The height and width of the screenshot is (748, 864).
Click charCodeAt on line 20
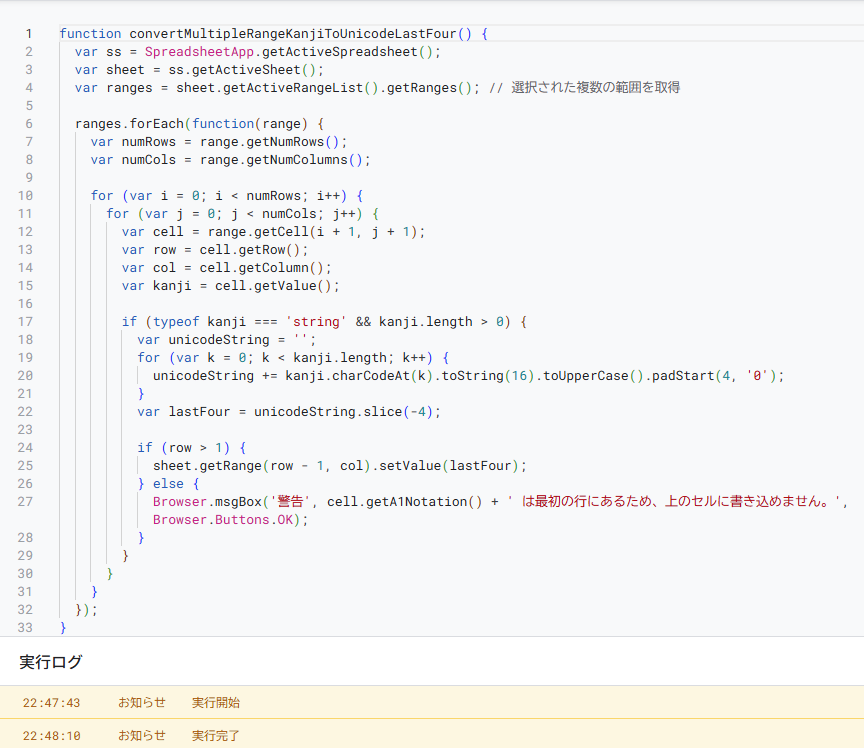coord(370,375)
